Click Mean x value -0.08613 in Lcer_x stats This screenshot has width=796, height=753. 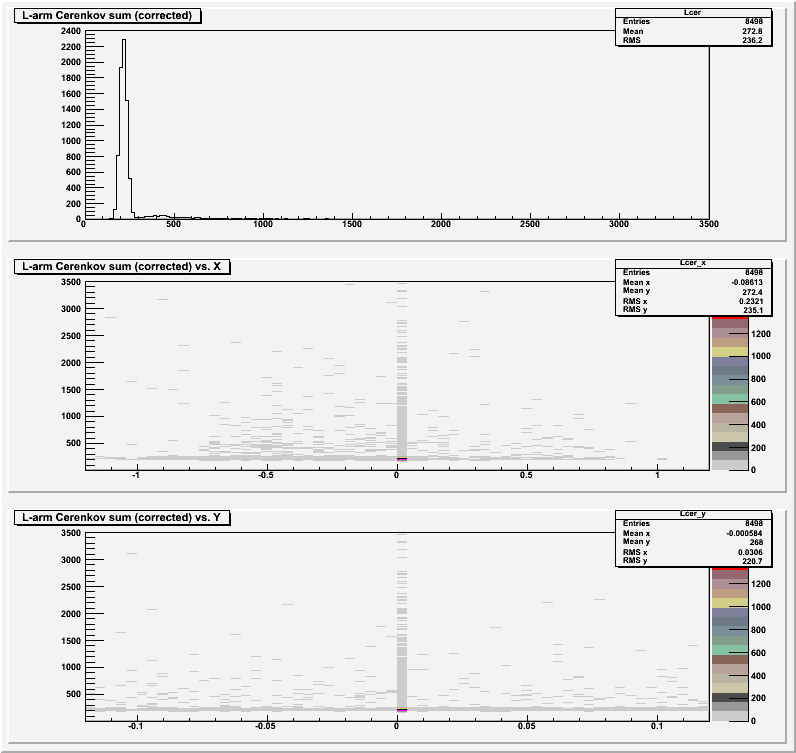coord(747,282)
